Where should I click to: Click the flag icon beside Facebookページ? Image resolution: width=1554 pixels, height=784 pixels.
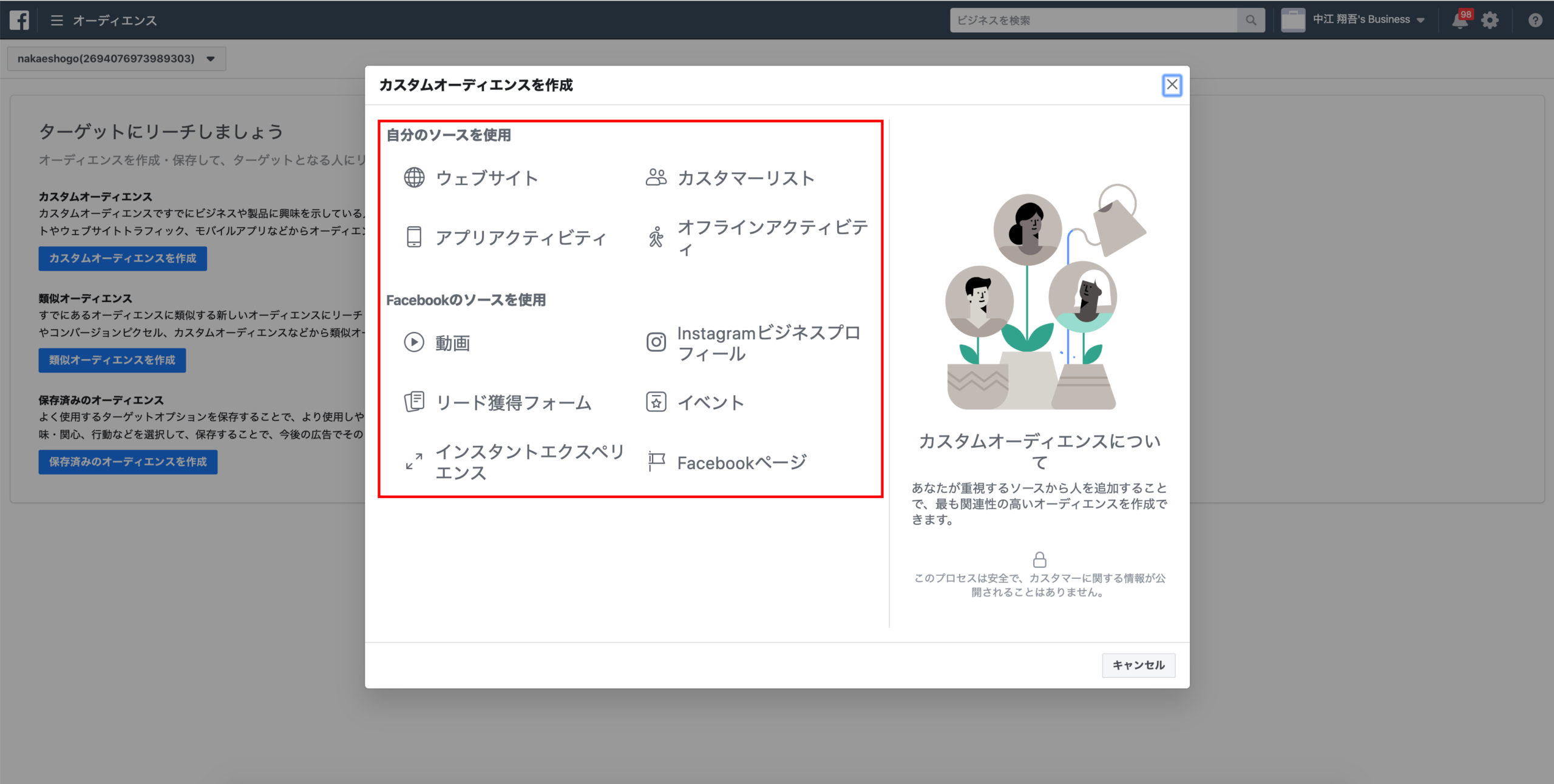[656, 462]
